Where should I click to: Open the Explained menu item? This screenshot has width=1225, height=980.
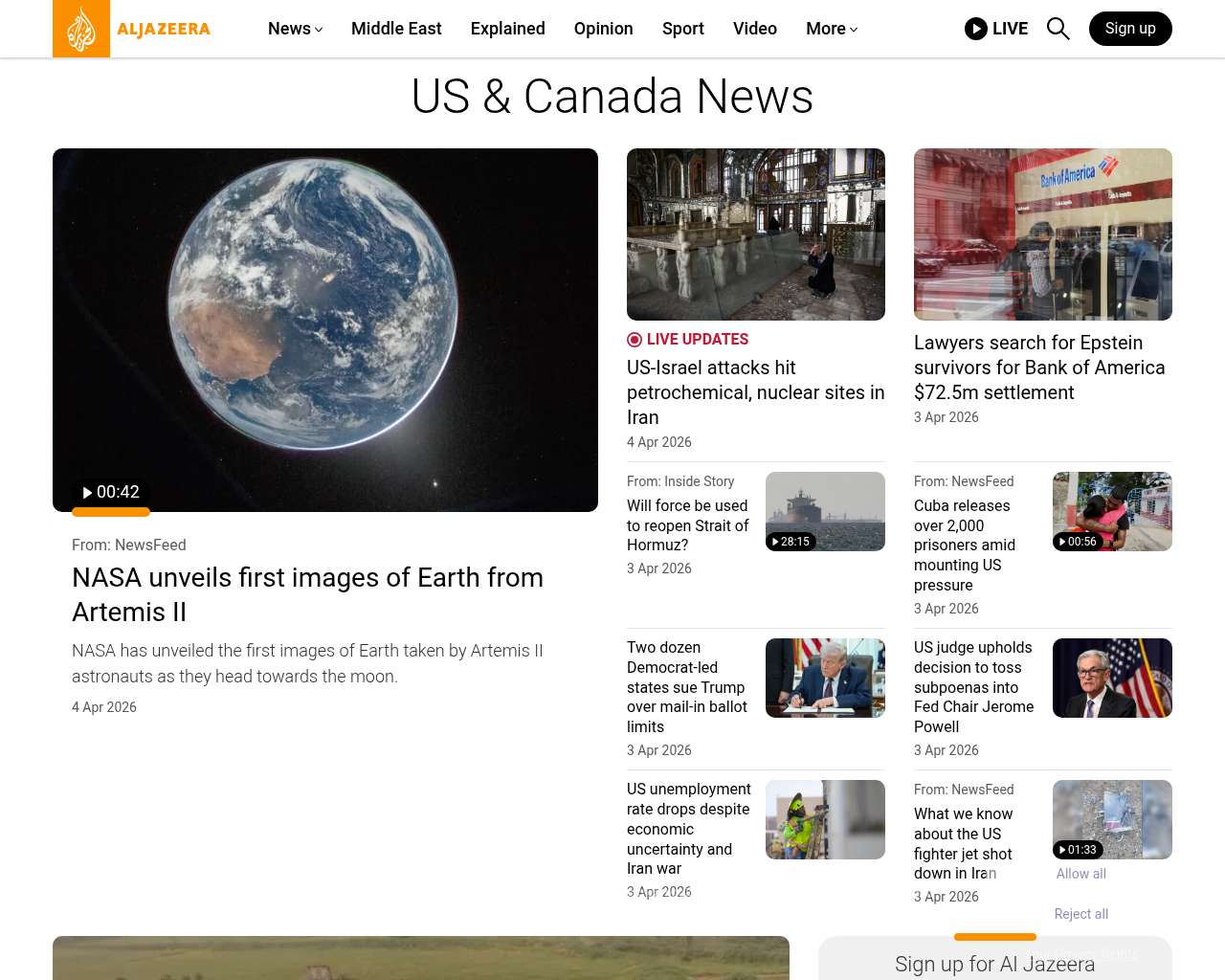click(507, 29)
